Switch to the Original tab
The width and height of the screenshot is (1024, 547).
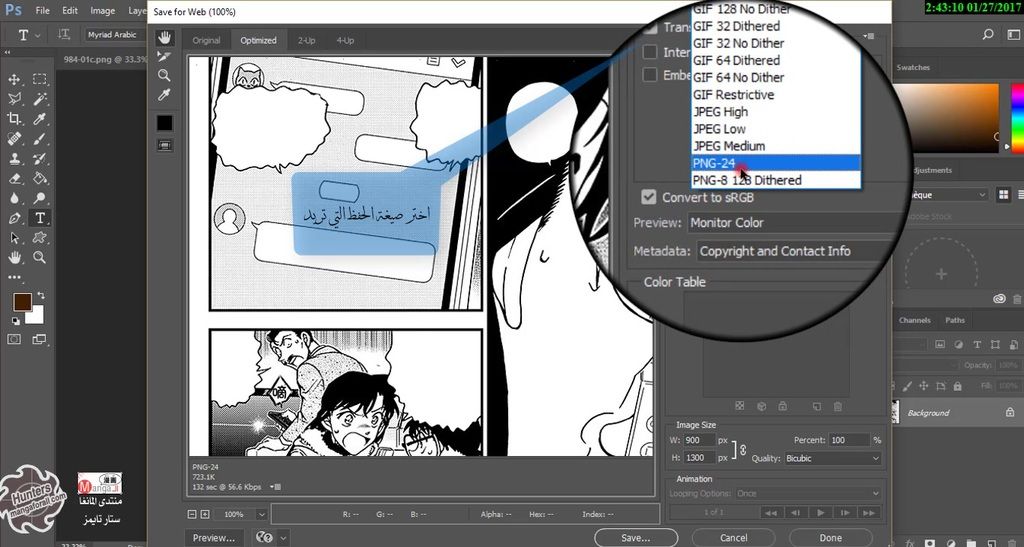tap(206, 40)
